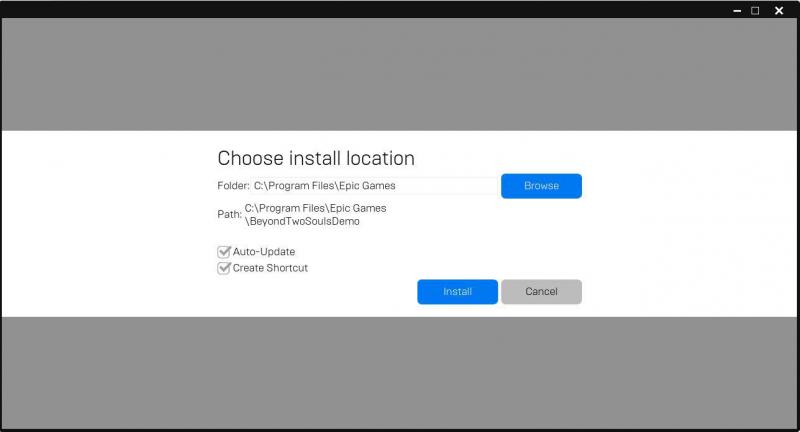Click the 'BeyondTwoSoulsDemo' path text
This screenshot has height=432, width=800.
302,221
